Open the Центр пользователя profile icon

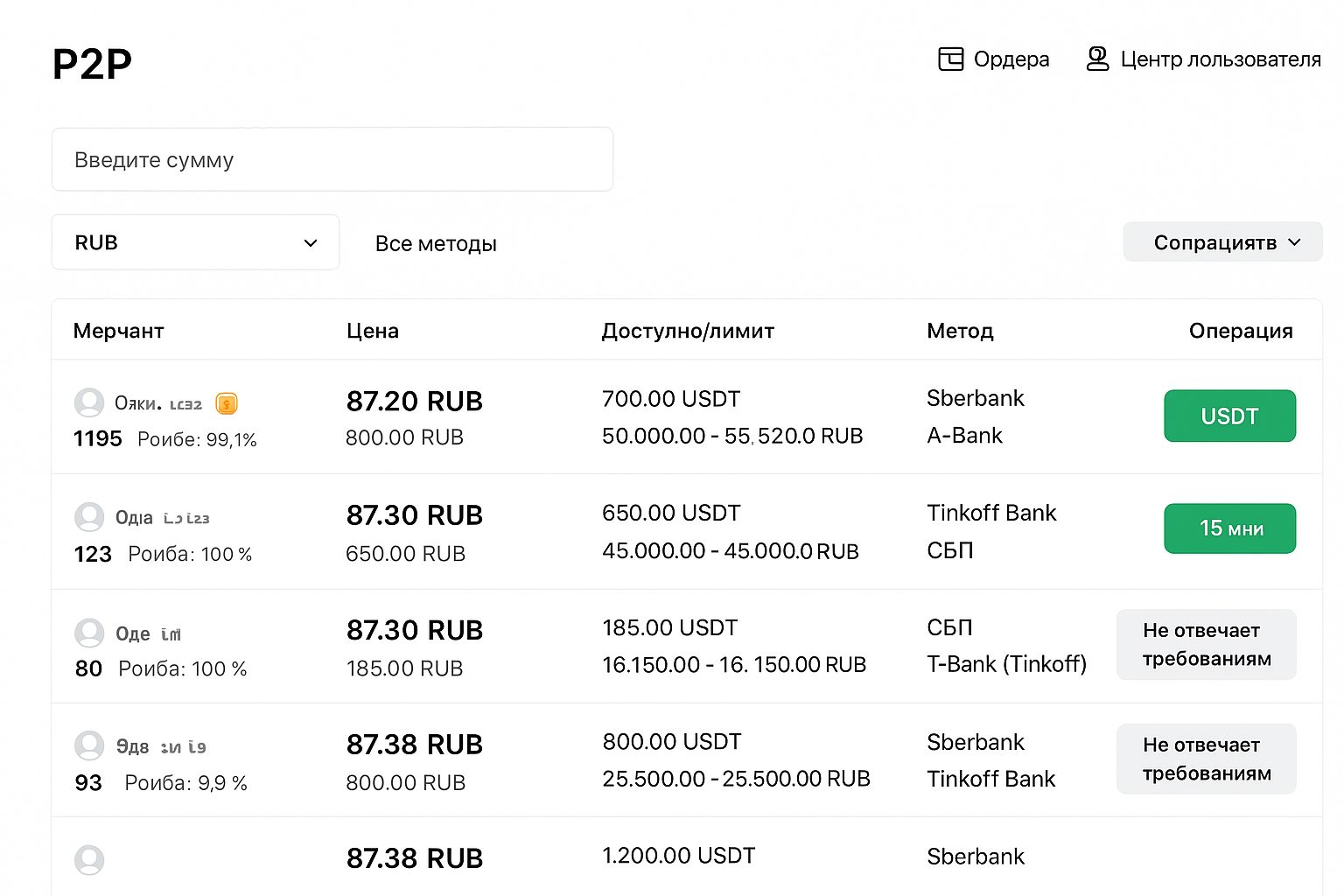click(x=1097, y=59)
